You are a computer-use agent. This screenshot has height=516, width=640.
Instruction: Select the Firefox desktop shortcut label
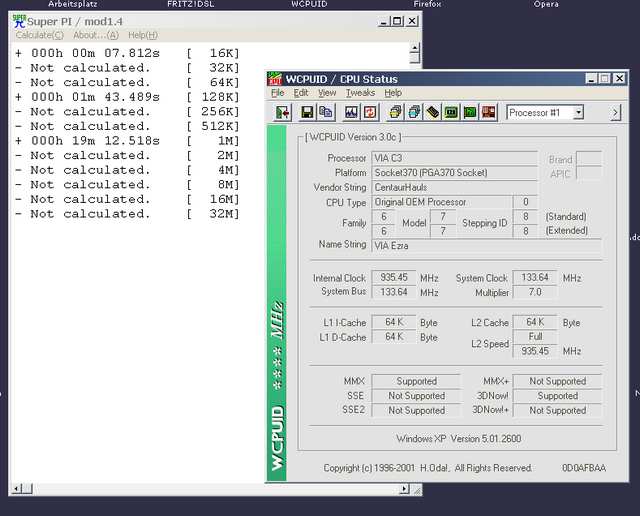(427, 4)
